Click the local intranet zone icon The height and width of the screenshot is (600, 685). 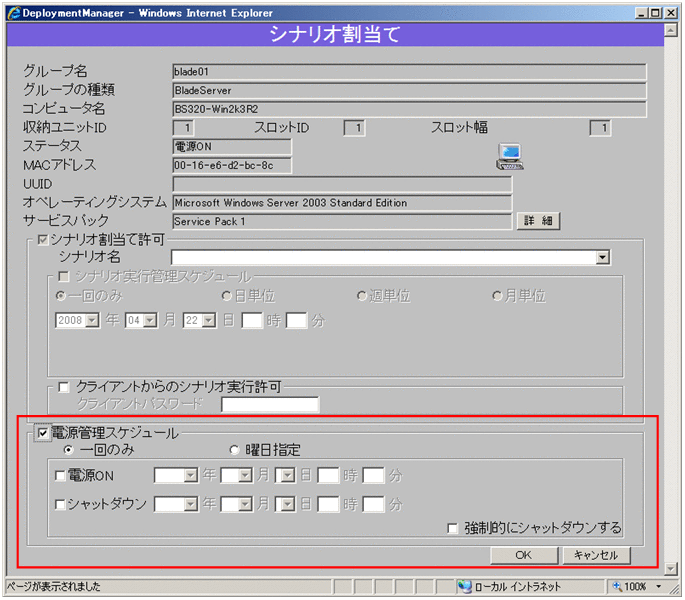(x=464, y=586)
